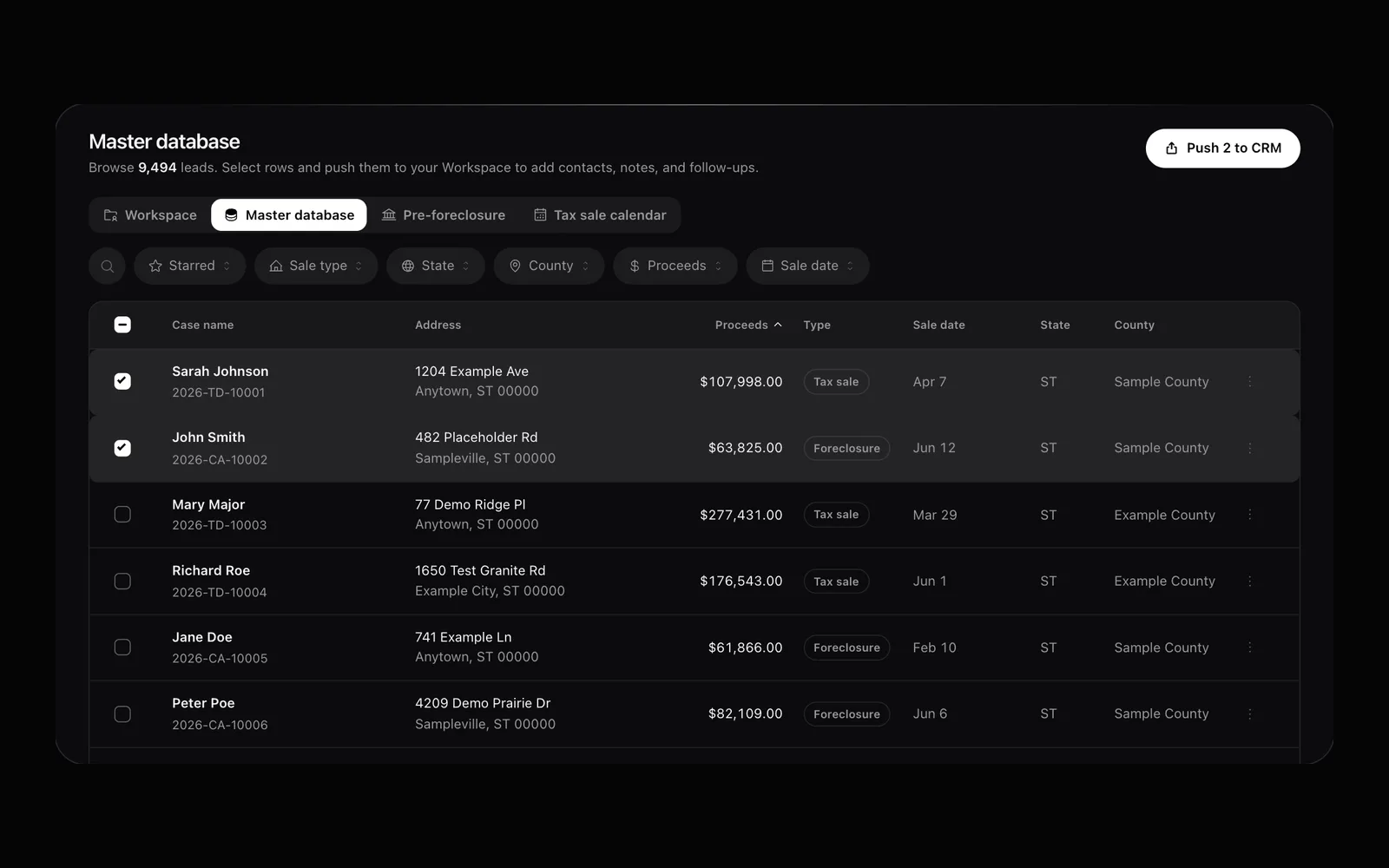This screenshot has height=868, width=1389.
Task: Click the Foreclosure badge for John Smith
Action: tap(846, 448)
